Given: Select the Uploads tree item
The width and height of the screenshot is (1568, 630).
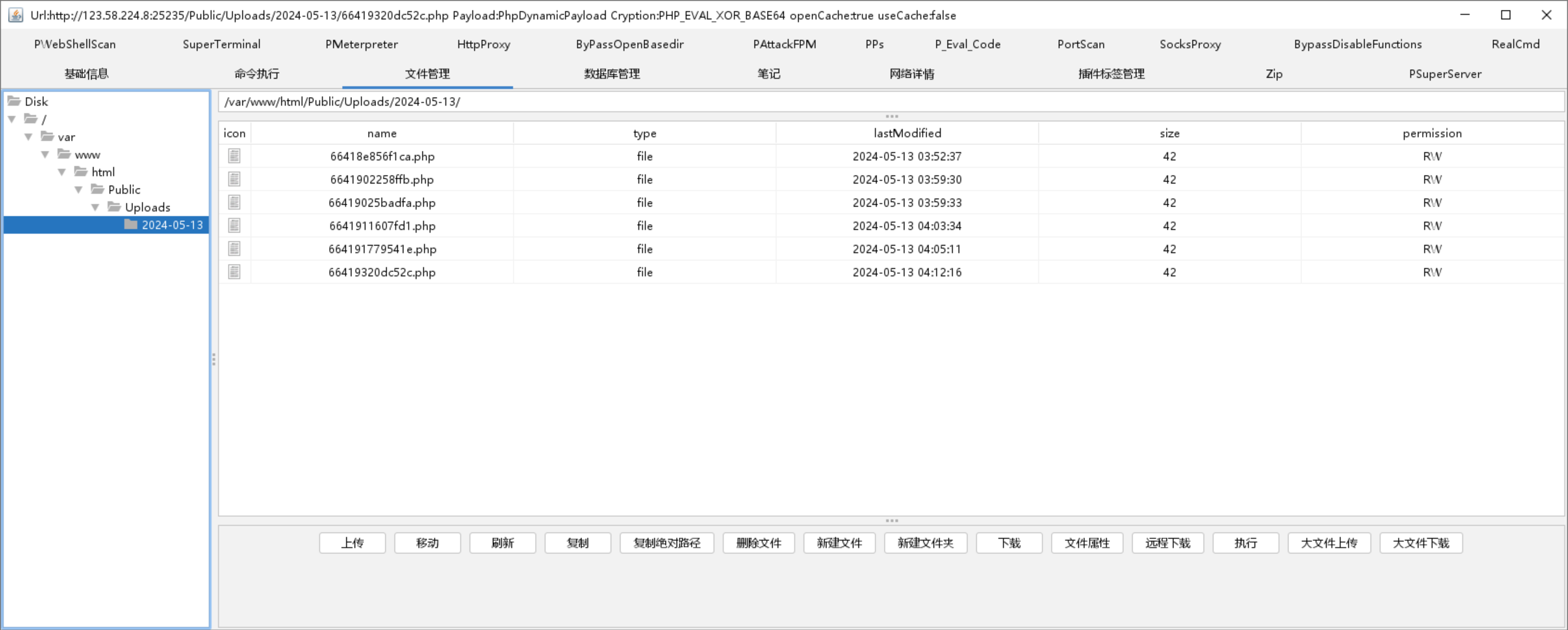Looking at the screenshot, I should pyautogui.click(x=148, y=207).
